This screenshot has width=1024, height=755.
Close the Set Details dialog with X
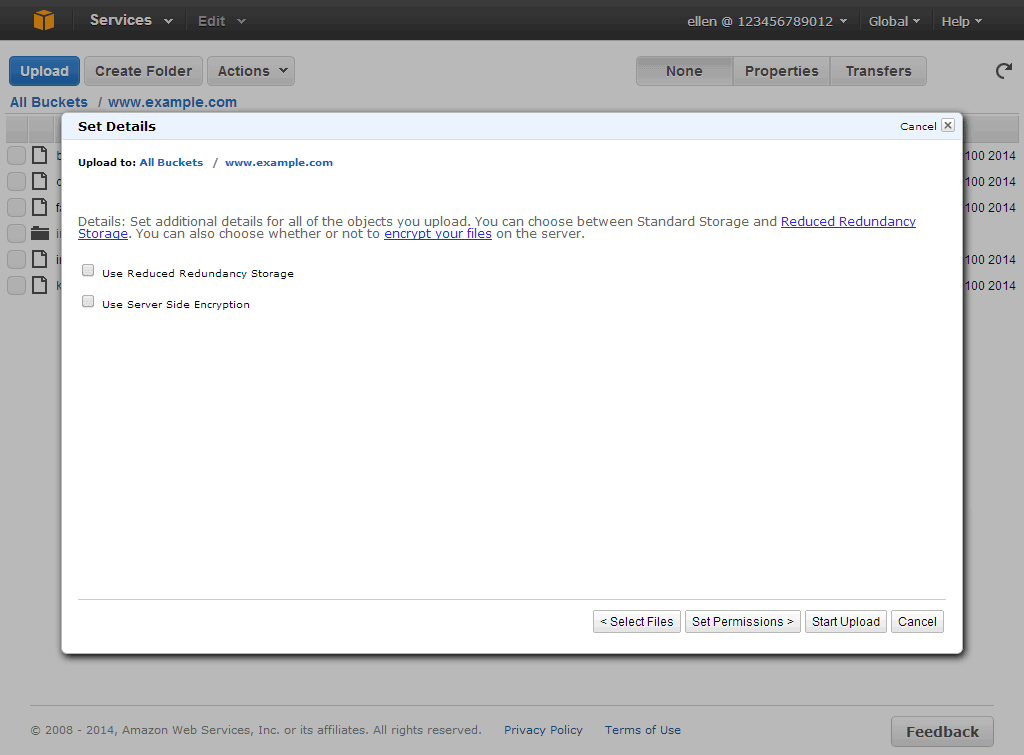[947, 126]
